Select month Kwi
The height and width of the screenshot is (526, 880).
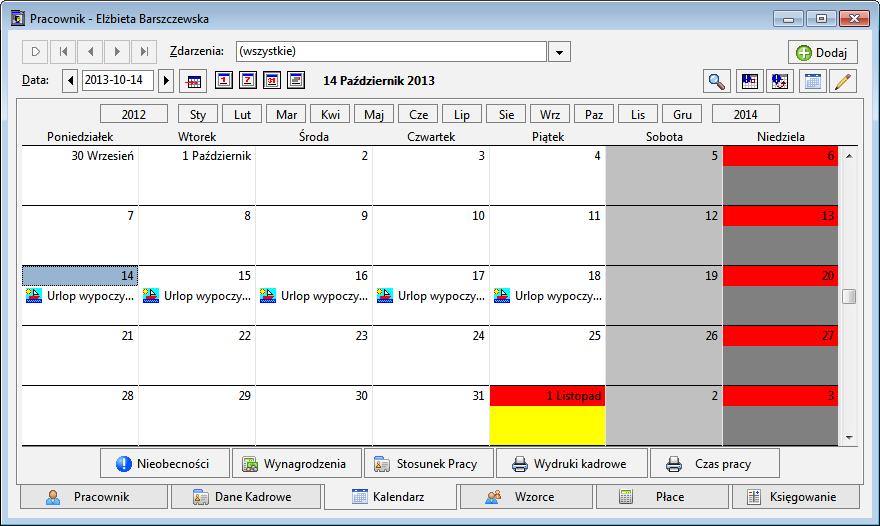[x=330, y=114]
